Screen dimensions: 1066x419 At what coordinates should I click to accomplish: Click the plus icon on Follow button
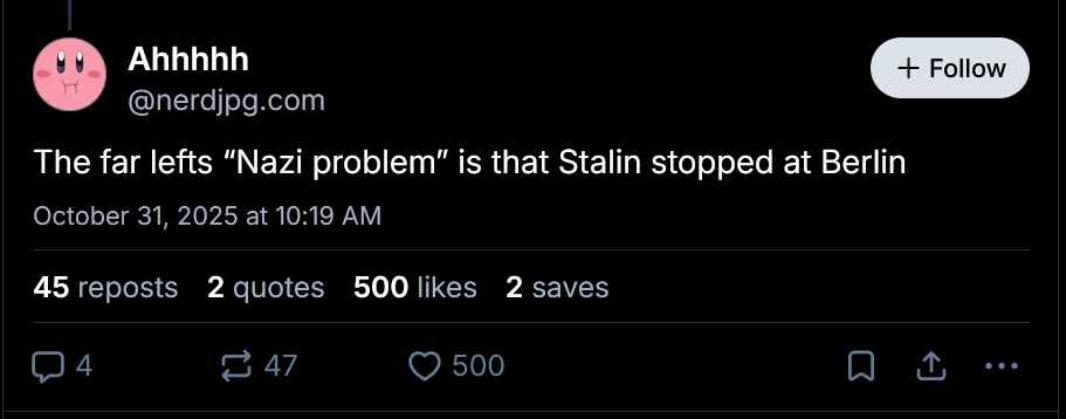pyautogui.click(x=907, y=69)
